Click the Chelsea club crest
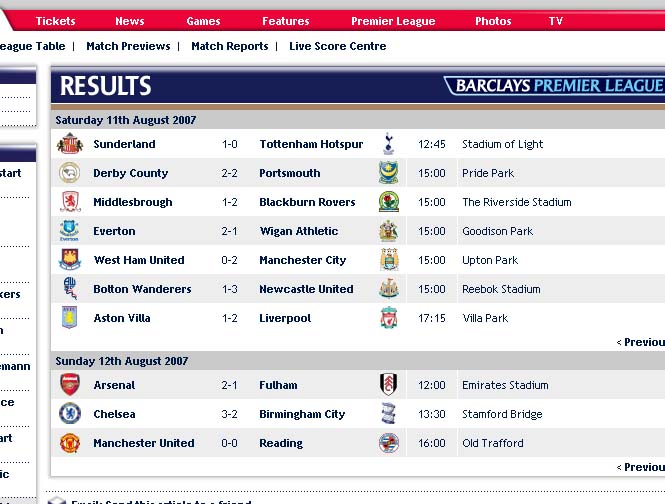Screen dimensions: 665x504 pyautogui.click(x=70, y=414)
